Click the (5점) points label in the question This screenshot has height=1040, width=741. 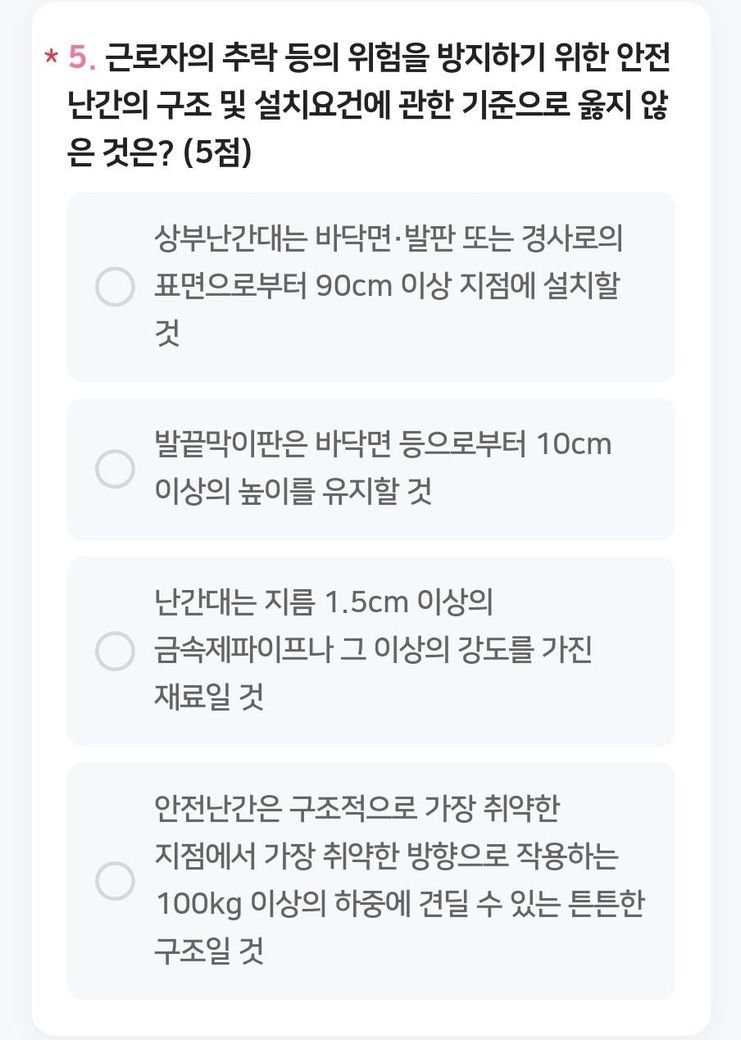coord(218,154)
